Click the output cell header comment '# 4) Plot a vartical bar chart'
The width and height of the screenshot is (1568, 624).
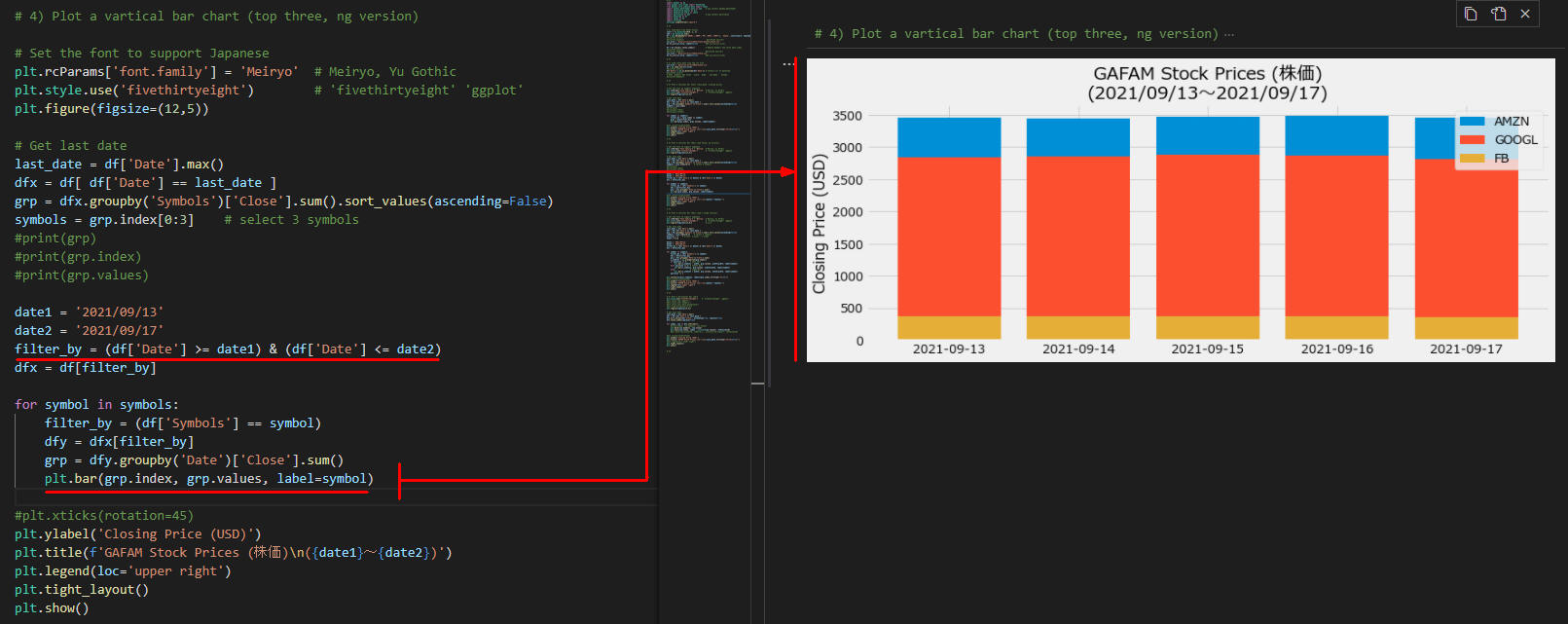(1016, 34)
